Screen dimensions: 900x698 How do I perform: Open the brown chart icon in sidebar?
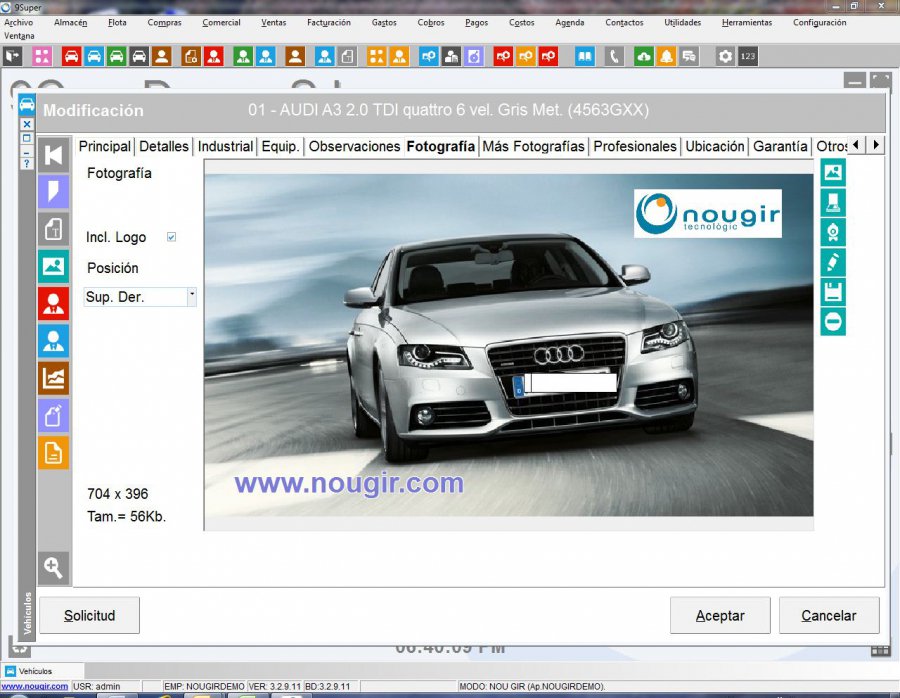[53, 378]
